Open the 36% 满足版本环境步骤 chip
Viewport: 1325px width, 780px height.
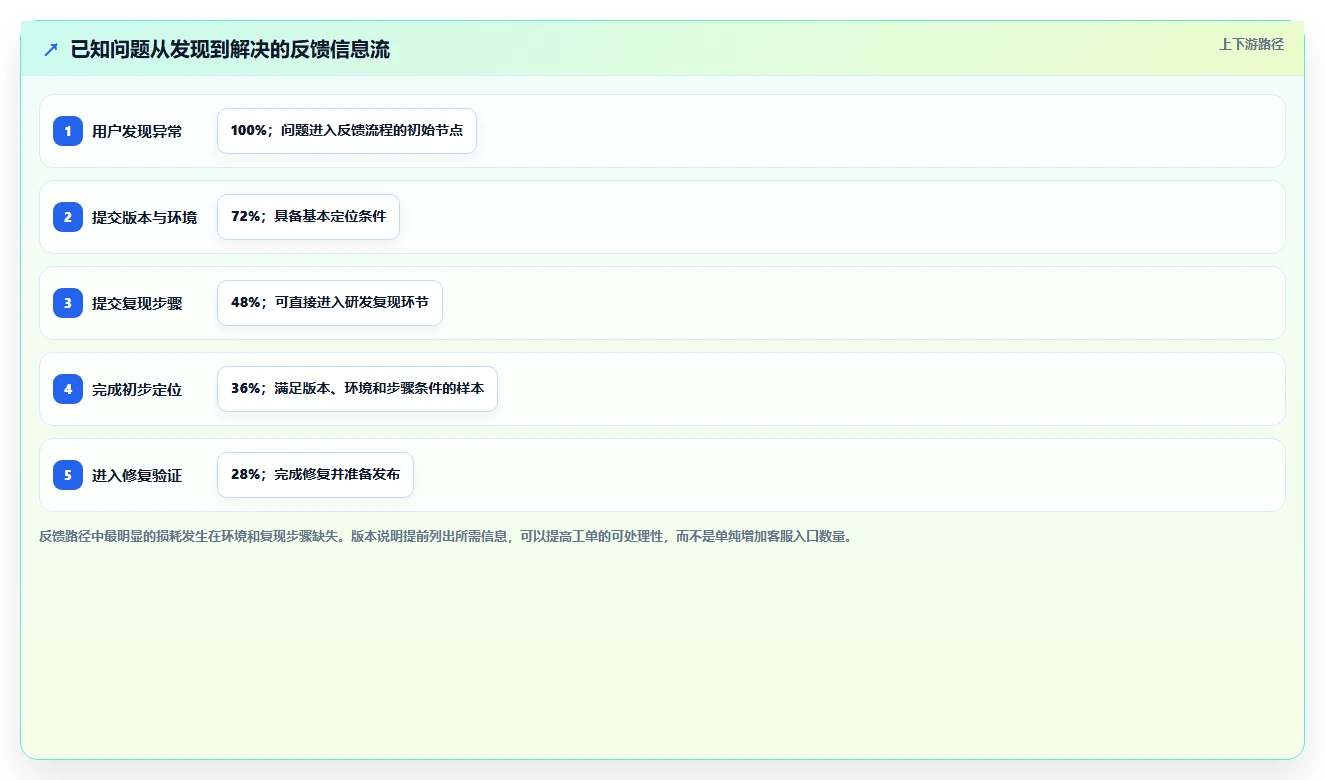357,389
